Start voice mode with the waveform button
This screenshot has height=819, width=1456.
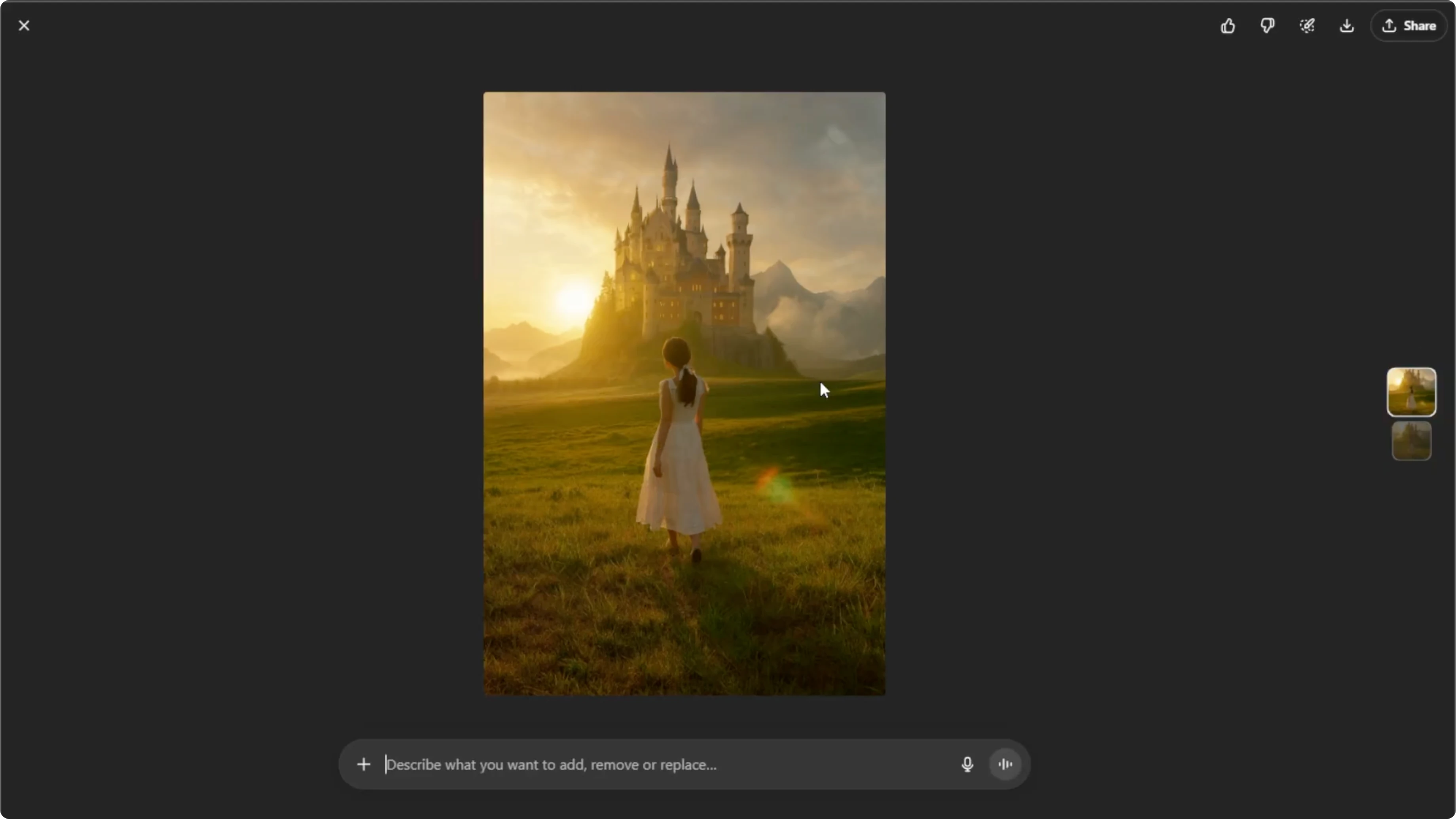1005,764
